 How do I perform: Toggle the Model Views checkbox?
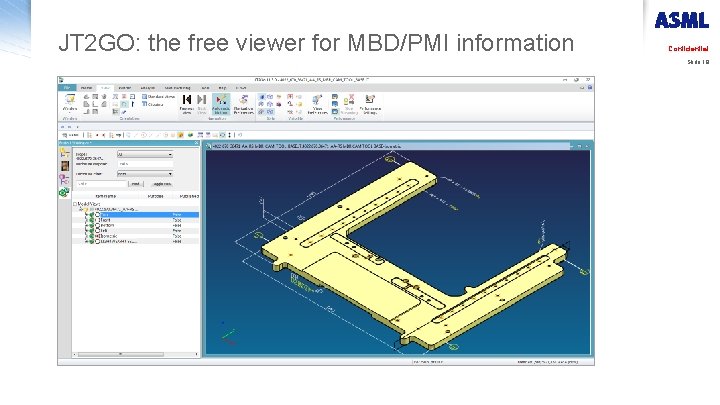(x=75, y=204)
